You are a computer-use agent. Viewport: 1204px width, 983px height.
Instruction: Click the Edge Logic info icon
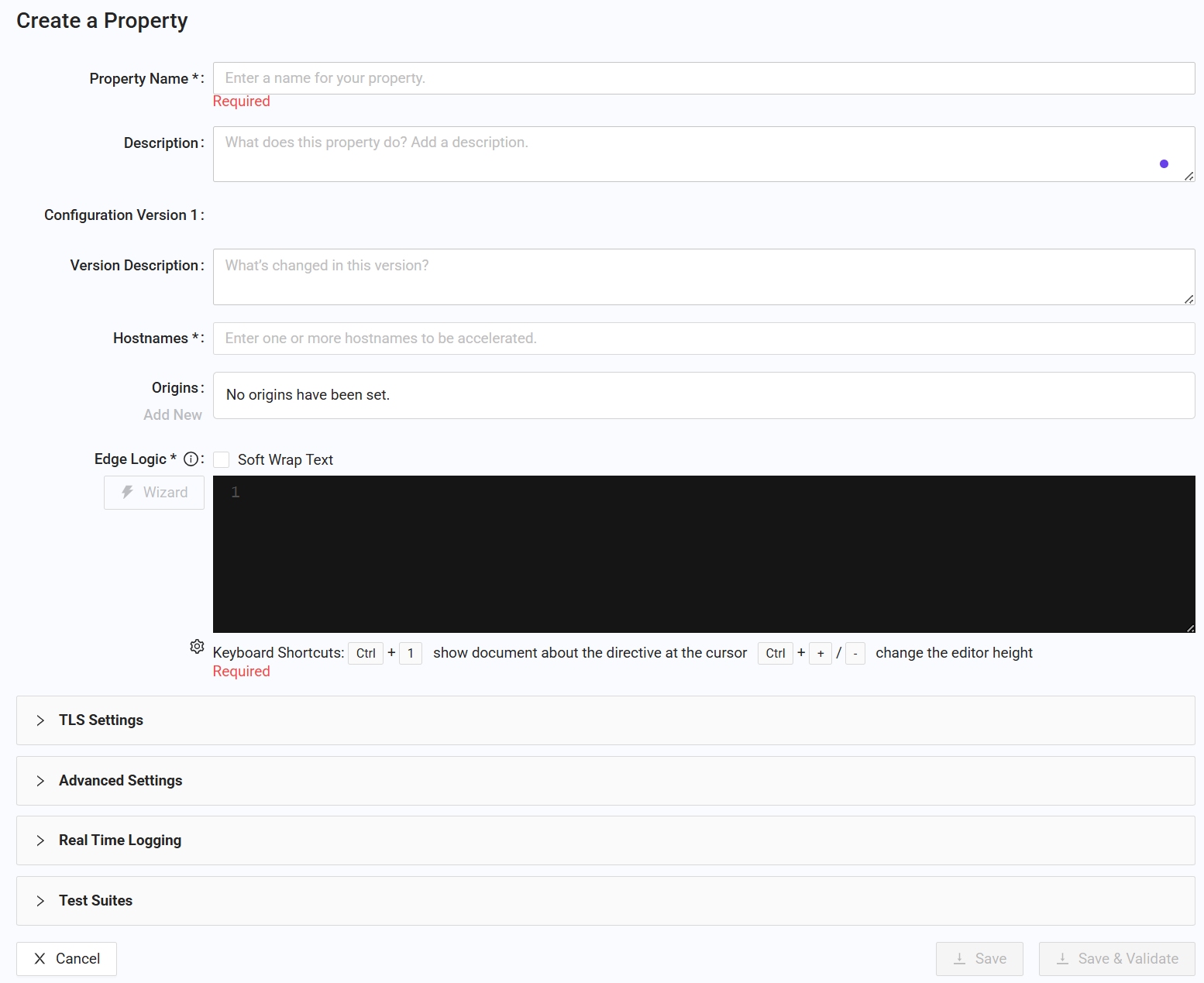(191, 459)
